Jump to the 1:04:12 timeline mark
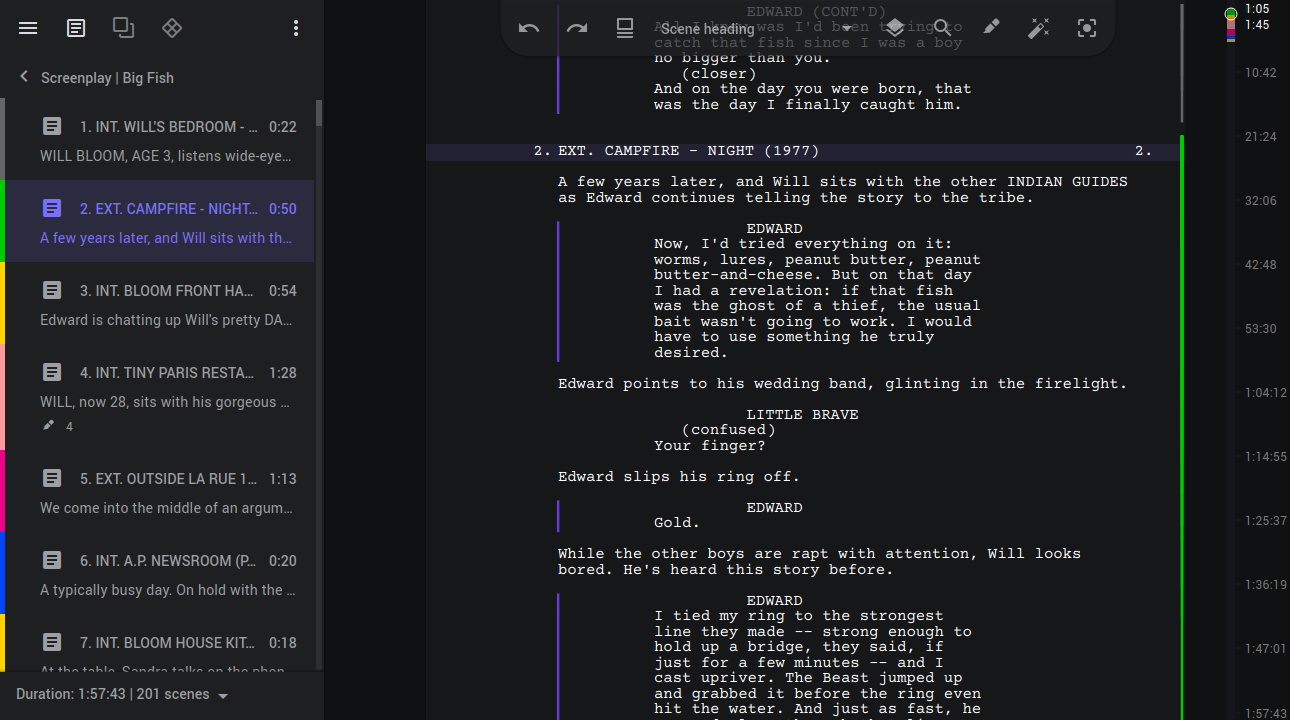1290x720 pixels. tap(1265, 393)
